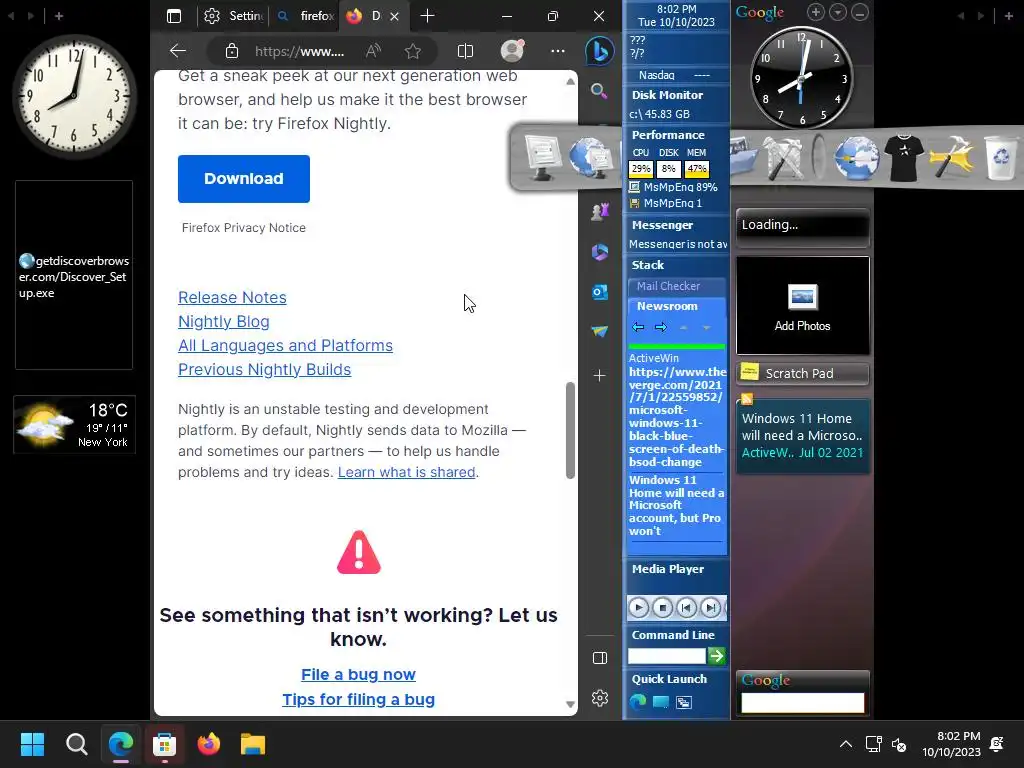Hide the Edge sidebar with panel icon
1024x768 pixels.
600,658
